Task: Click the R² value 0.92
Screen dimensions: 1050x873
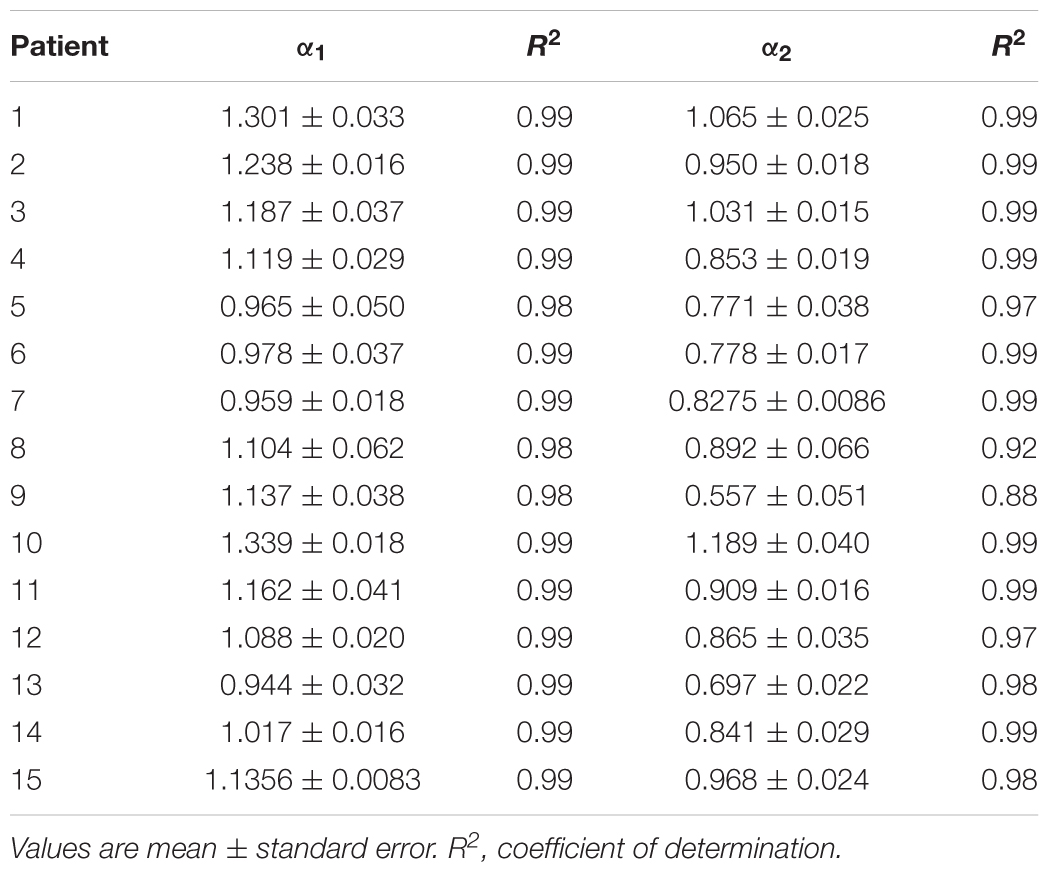Action: [x=1009, y=449]
